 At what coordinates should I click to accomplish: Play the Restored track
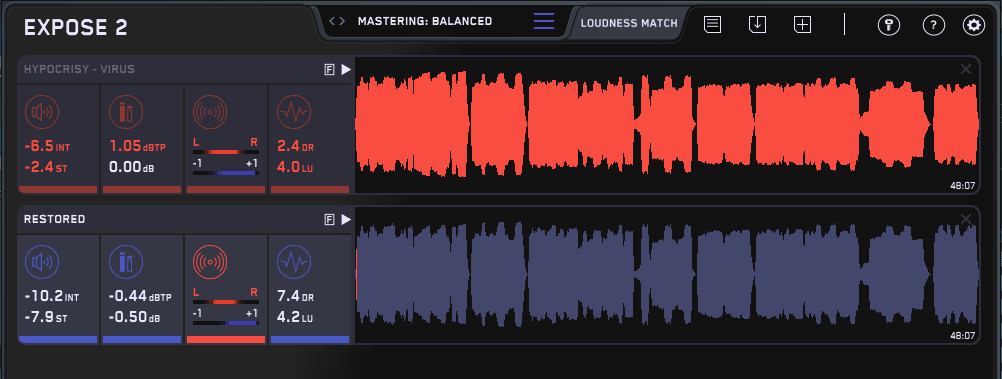pyautogui.click(x=346, y=220)
